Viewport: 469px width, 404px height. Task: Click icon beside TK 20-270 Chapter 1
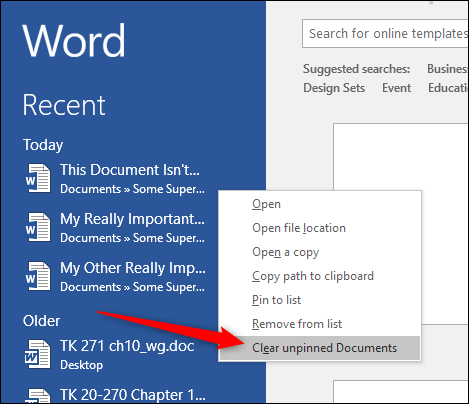click(38, 396)
